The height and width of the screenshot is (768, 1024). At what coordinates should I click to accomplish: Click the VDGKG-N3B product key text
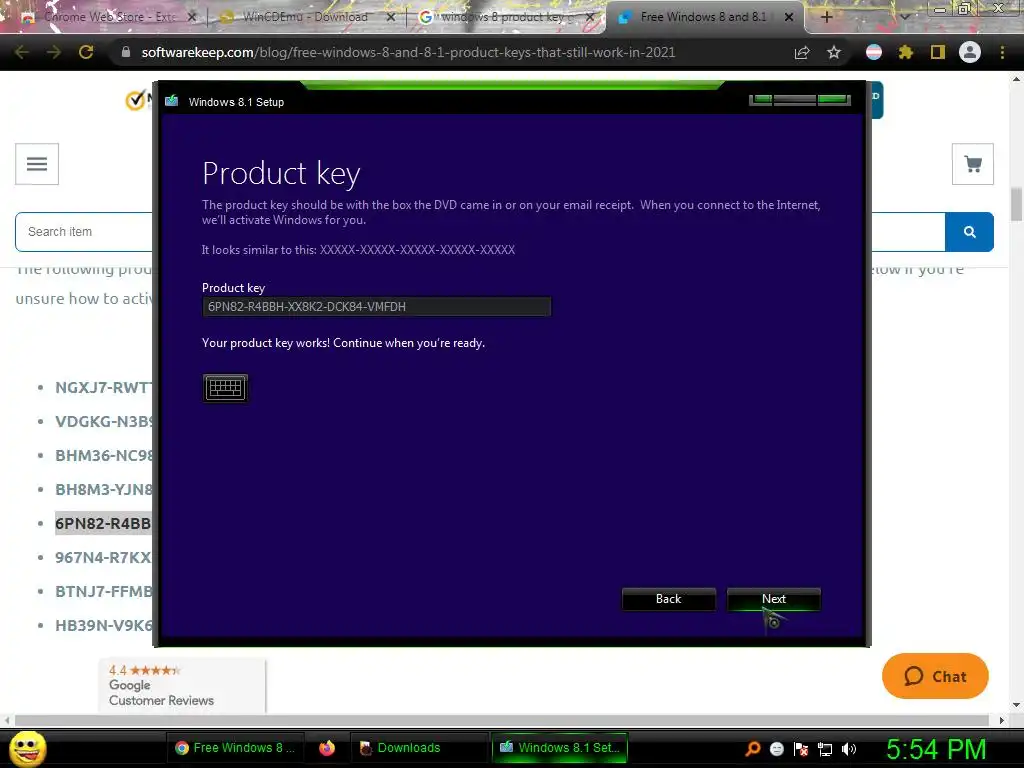click(103, 421)
